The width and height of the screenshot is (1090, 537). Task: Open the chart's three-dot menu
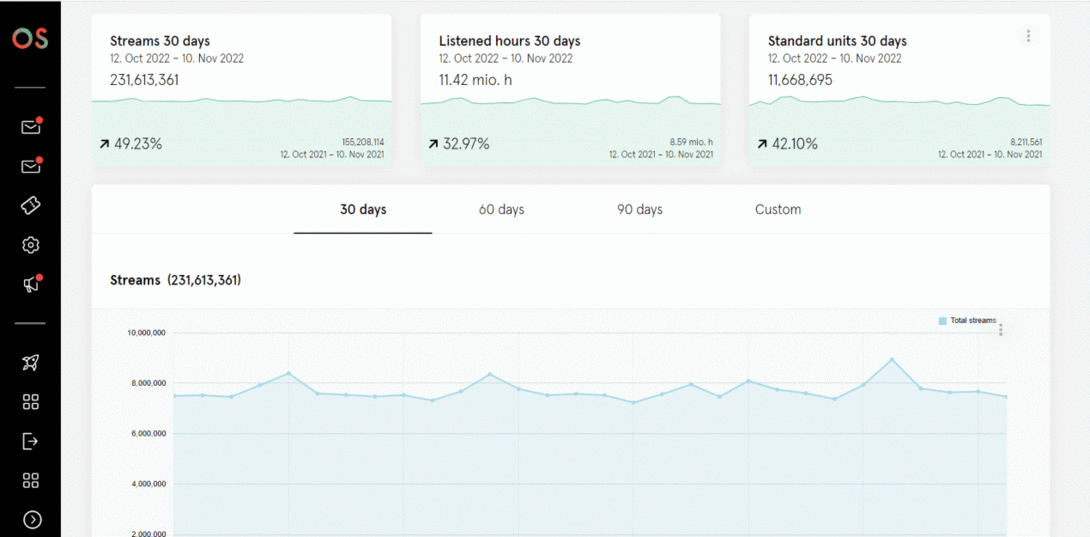point(1001,330)
